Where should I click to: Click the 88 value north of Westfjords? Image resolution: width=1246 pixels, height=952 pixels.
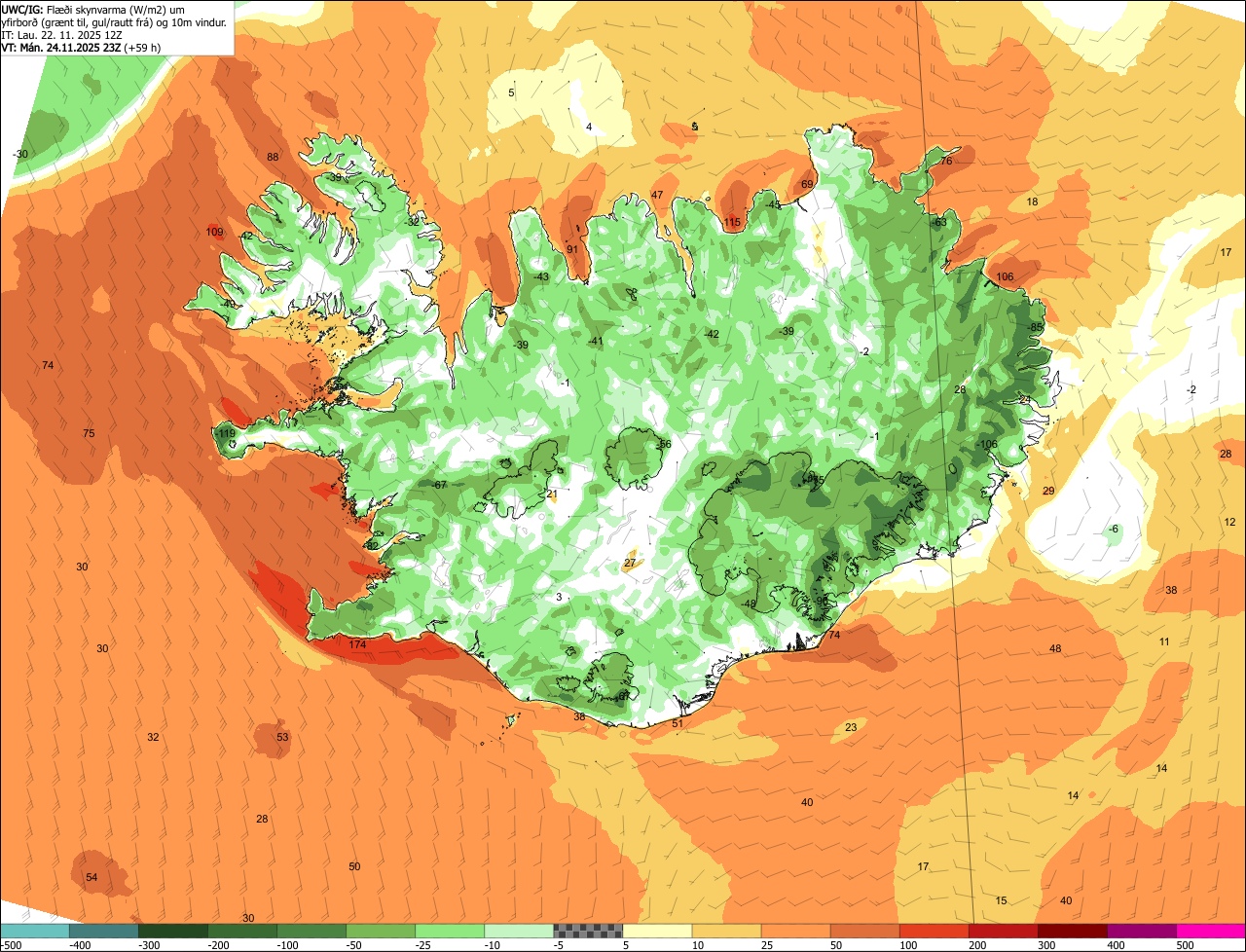[273, 157]
